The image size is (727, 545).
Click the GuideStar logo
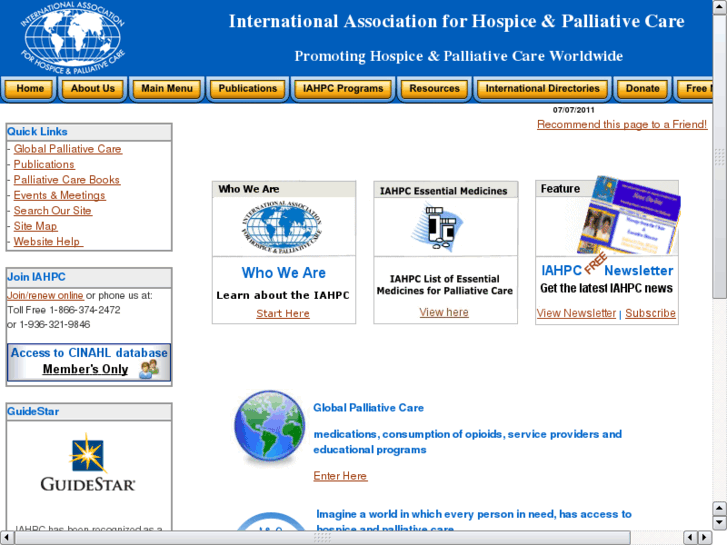(88, 463)
